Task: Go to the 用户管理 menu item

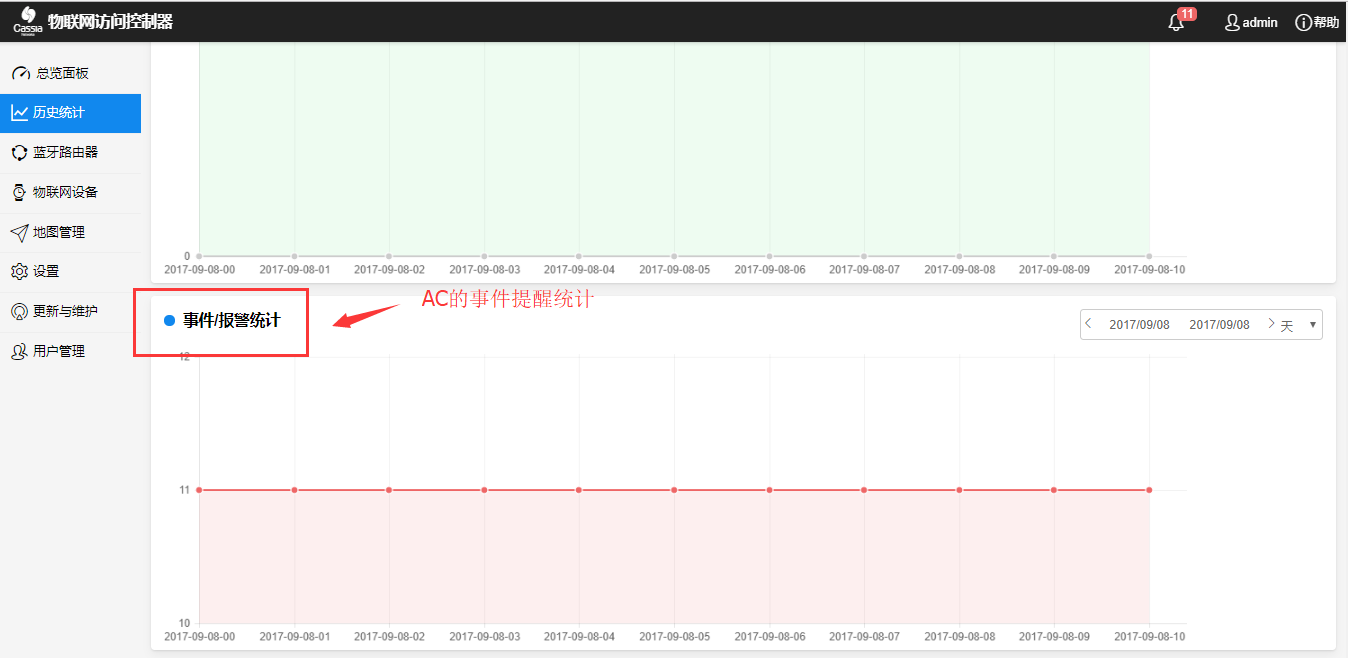Action: (59, 351)
